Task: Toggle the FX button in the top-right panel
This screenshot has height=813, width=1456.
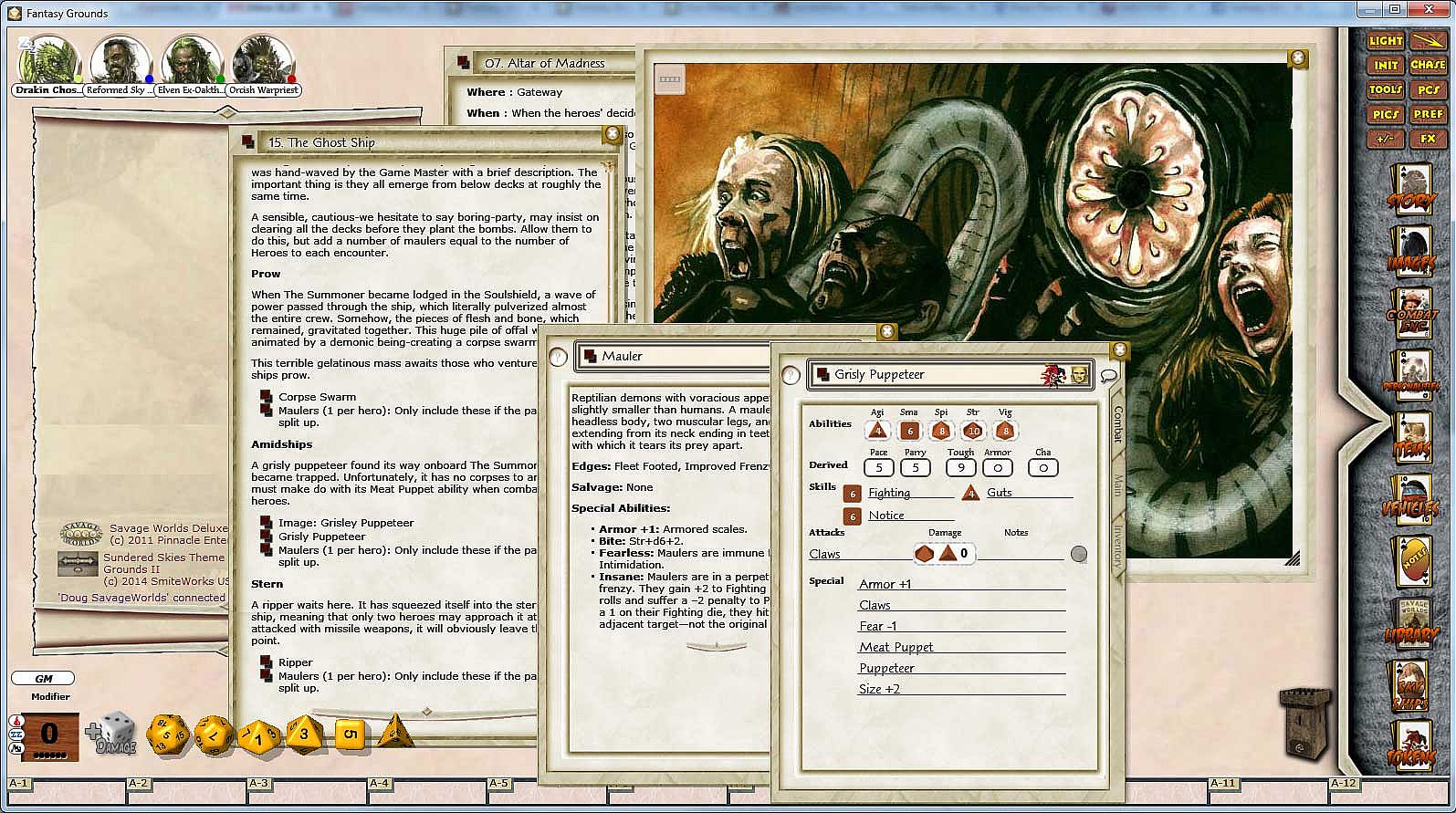Action: tap(1428, 139)
